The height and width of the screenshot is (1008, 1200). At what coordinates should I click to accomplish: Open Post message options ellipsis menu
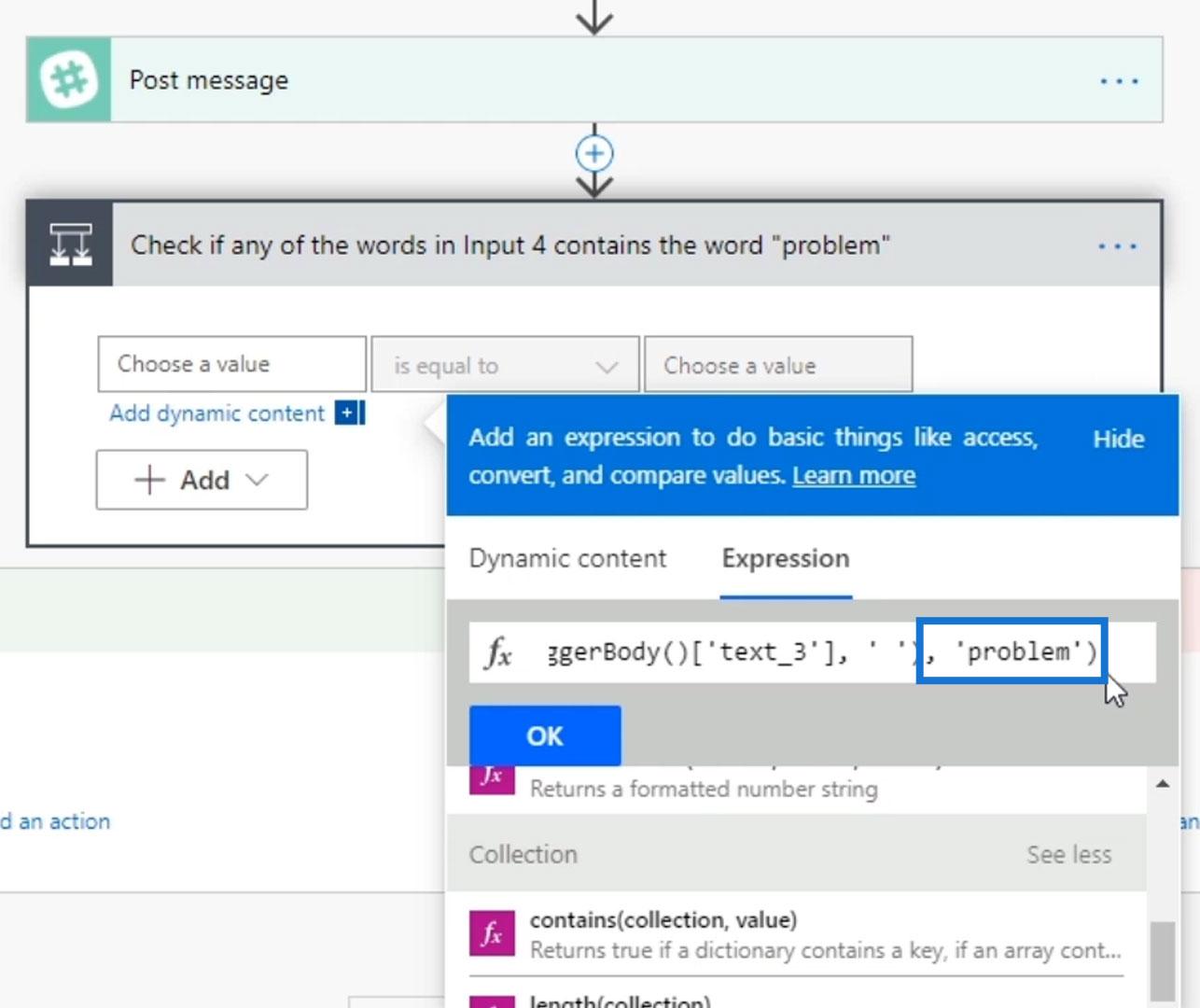pyautogui.click(x=1119, y=81)
